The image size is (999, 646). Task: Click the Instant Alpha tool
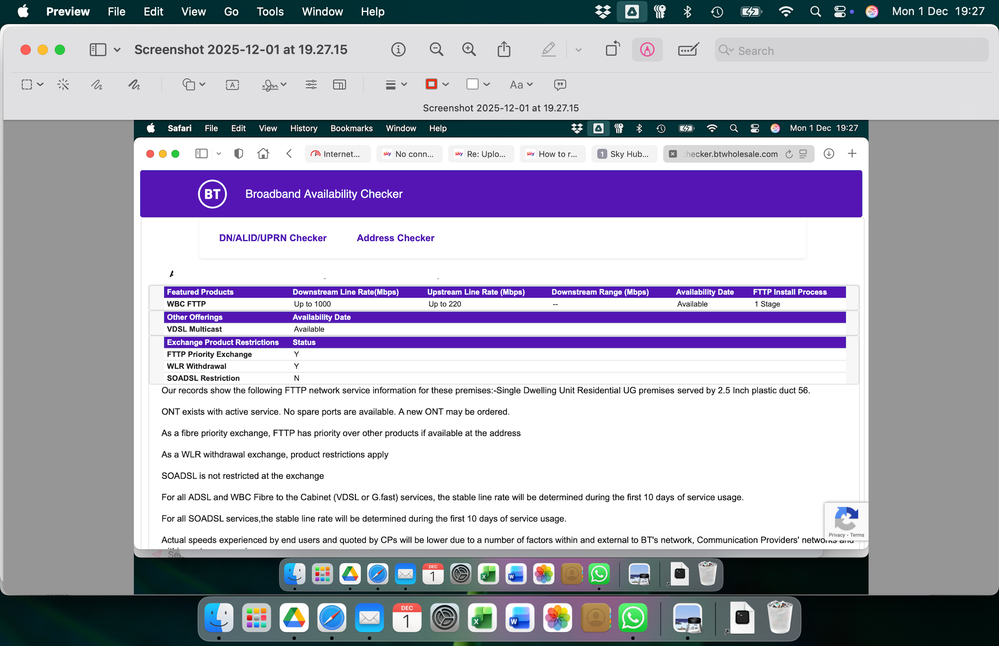[x=62, y=84]
